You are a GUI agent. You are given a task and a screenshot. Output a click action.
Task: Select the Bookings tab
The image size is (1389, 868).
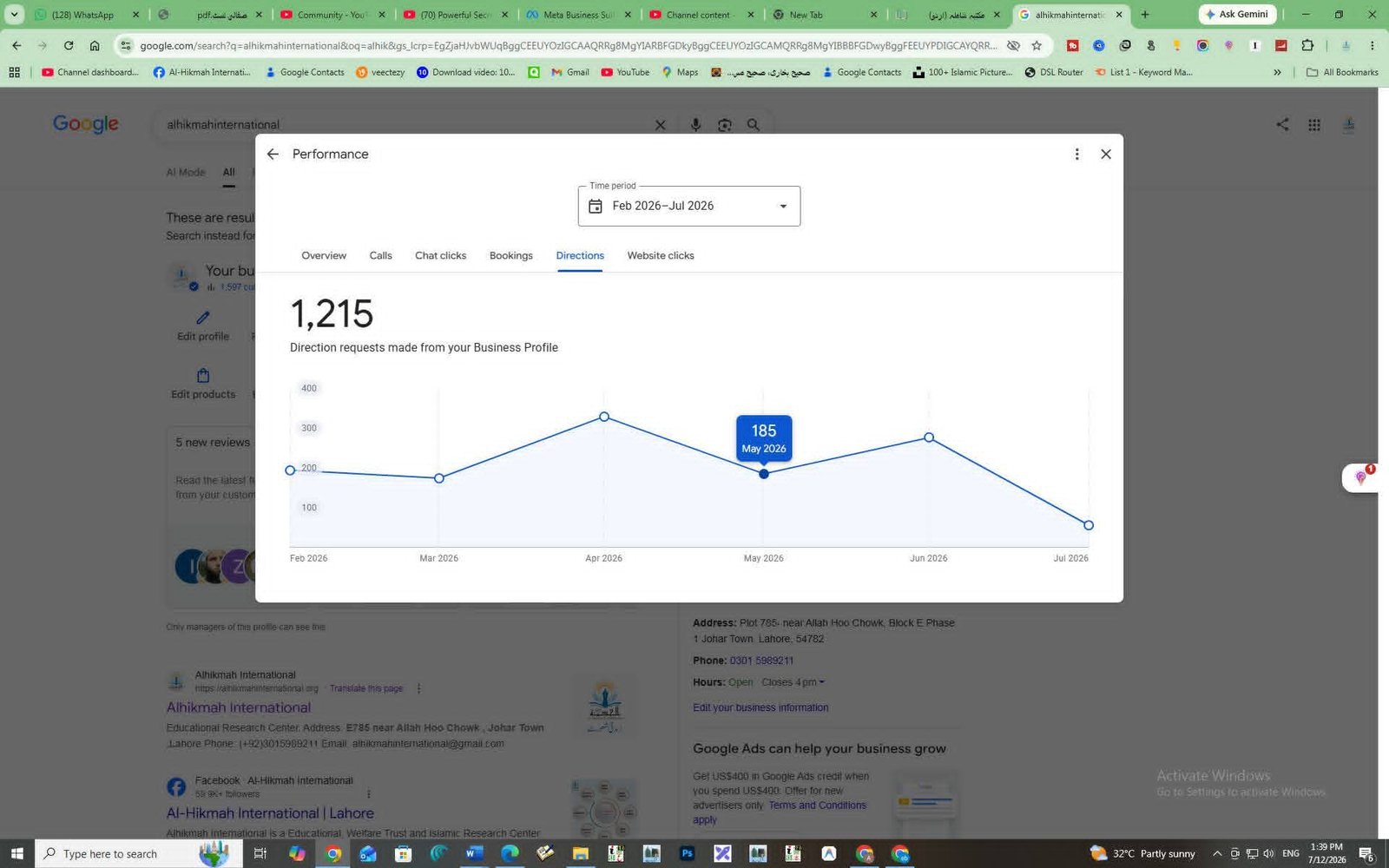(x=511, y=255)
